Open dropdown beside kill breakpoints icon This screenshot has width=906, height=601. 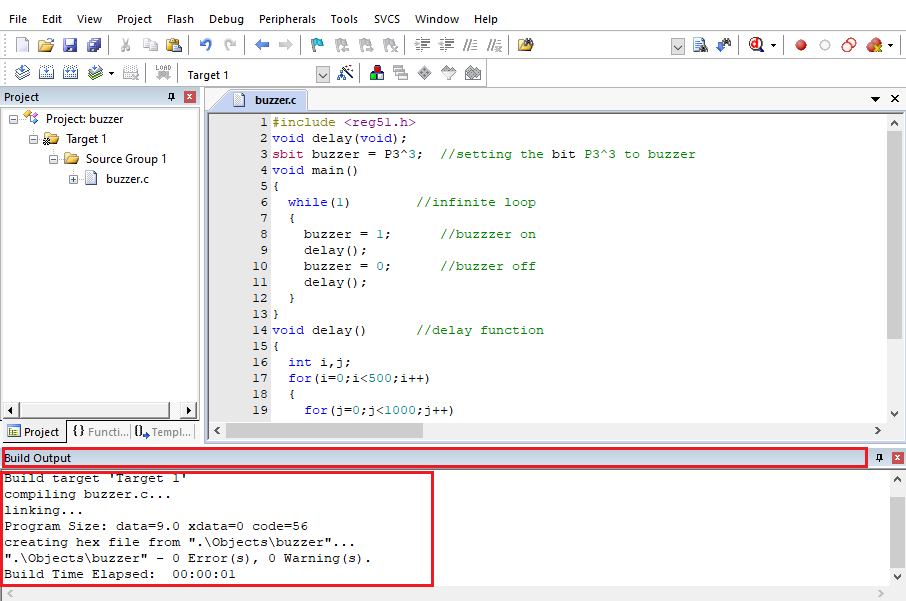coord(890,46)
